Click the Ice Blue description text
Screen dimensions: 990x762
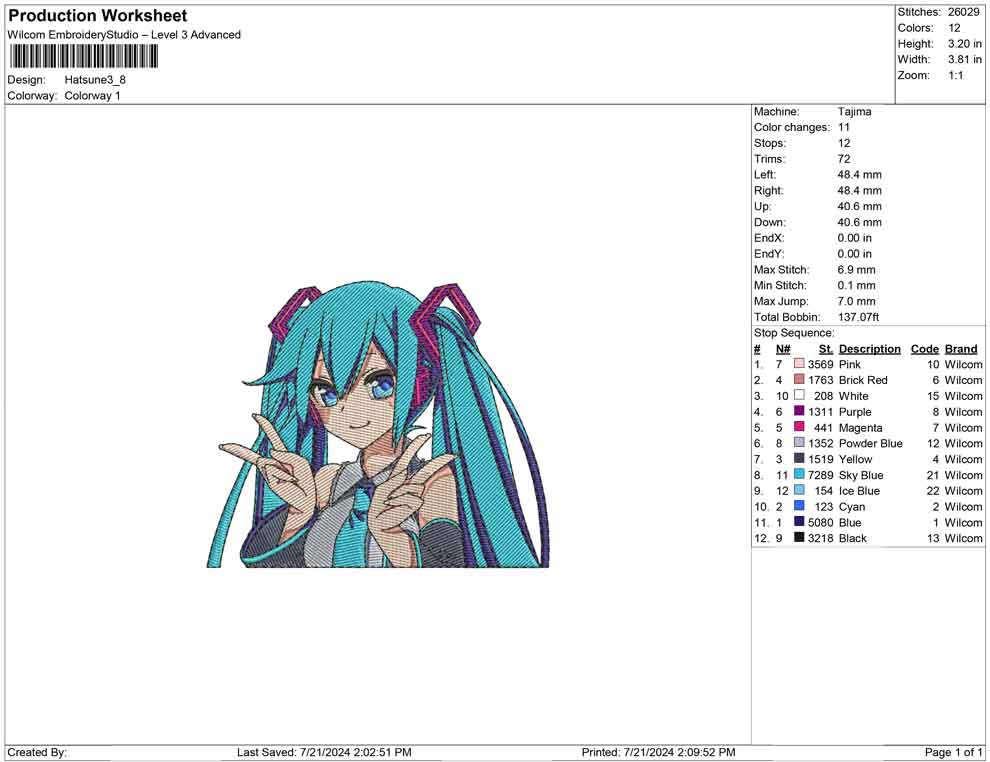tap(859, 491)
